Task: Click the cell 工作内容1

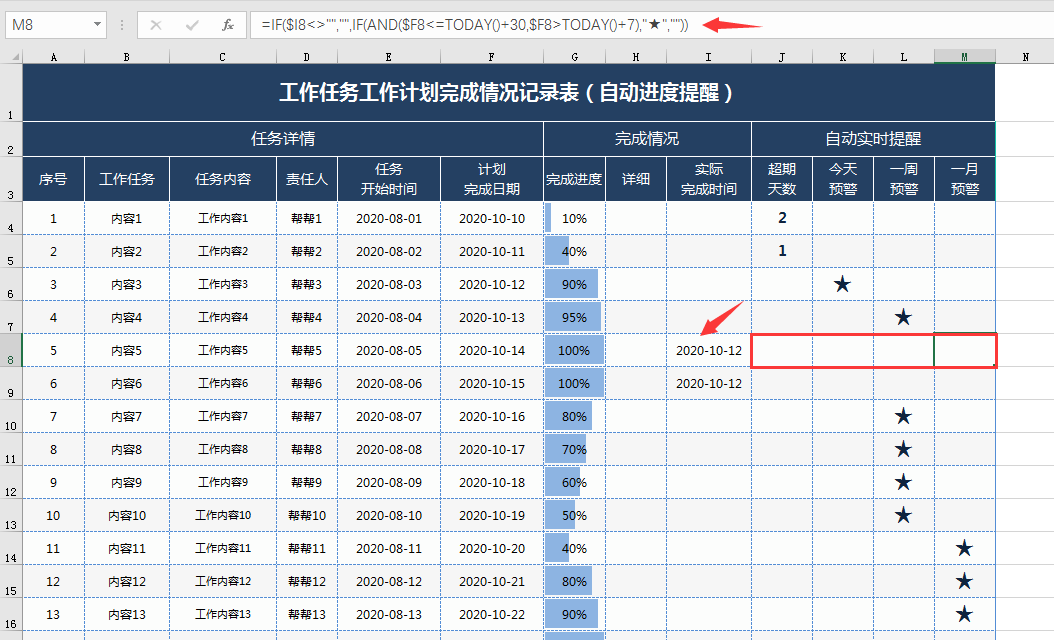Action: [222, 218]
